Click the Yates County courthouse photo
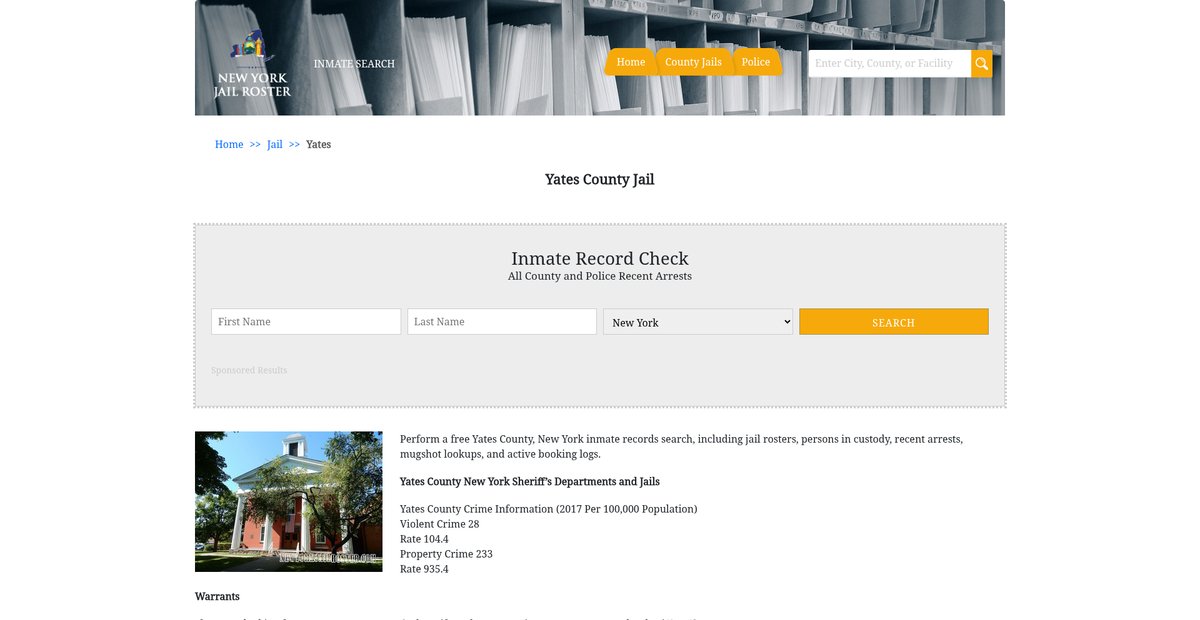The height and width of the screenshot is (620, 1200). pyautogui.click(x=289, y=502)
